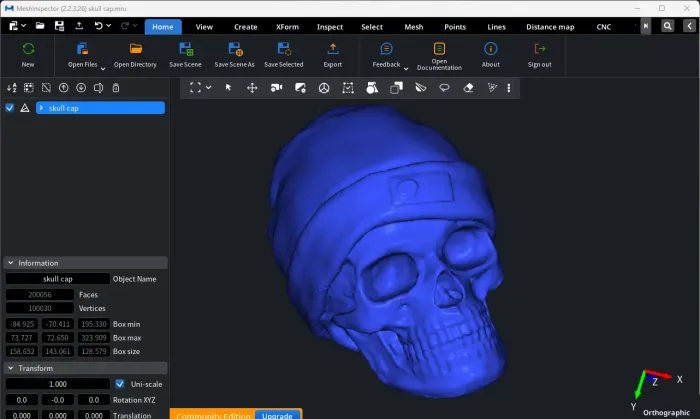Expand the skull cap tree item arrow

click(x=41, y=108)
